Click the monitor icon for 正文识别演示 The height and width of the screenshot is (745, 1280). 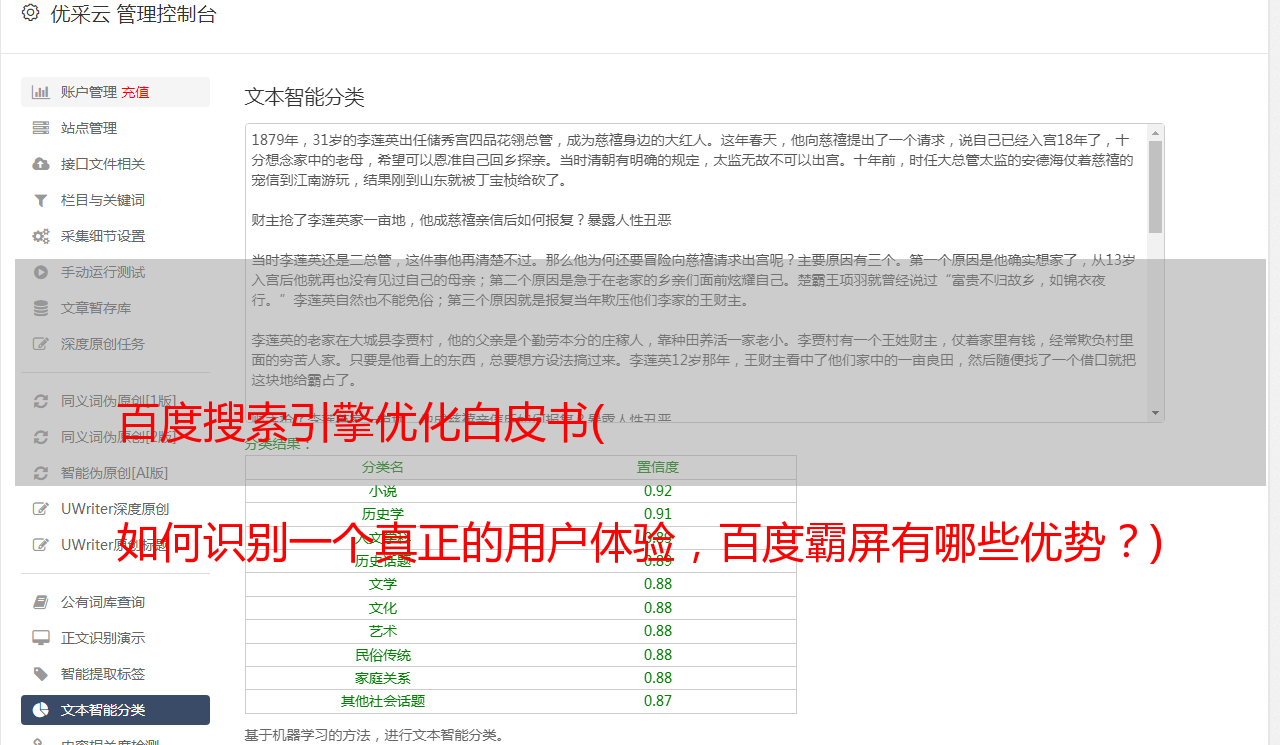41,638
